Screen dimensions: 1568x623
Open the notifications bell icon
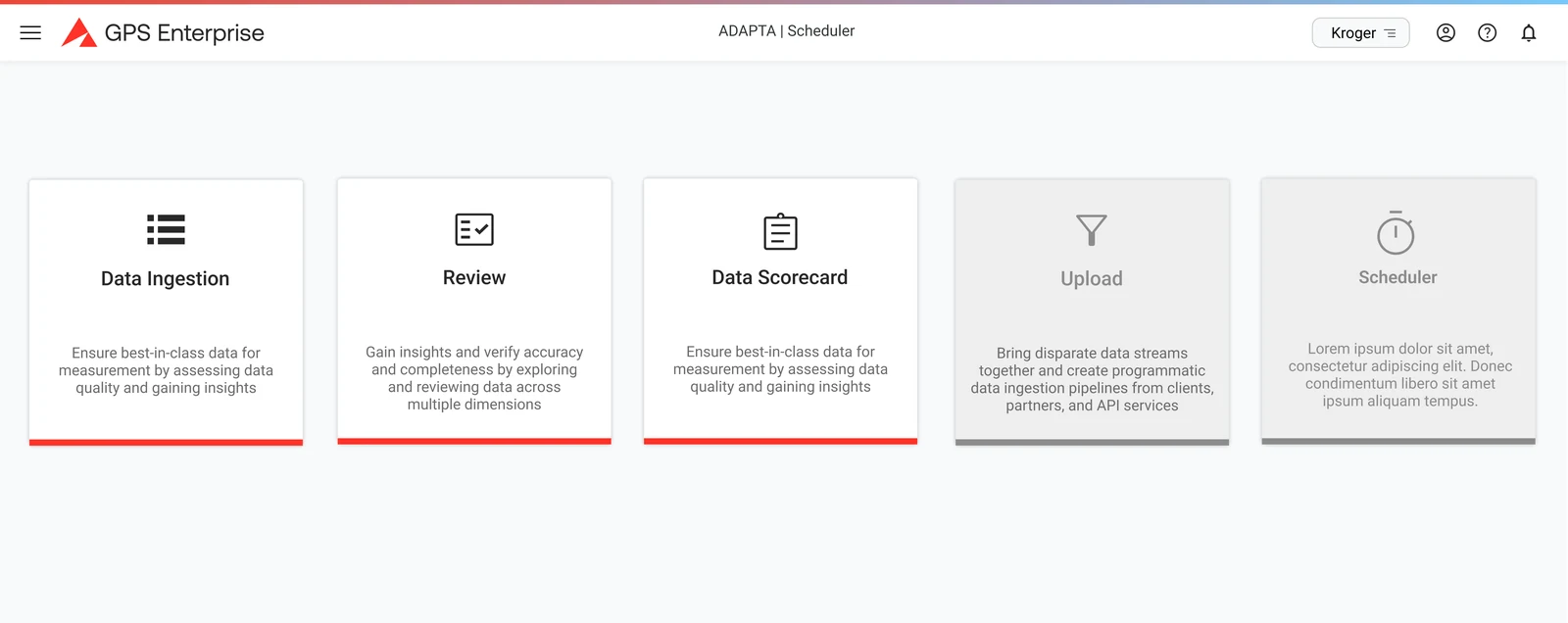tap(1528, 32)
